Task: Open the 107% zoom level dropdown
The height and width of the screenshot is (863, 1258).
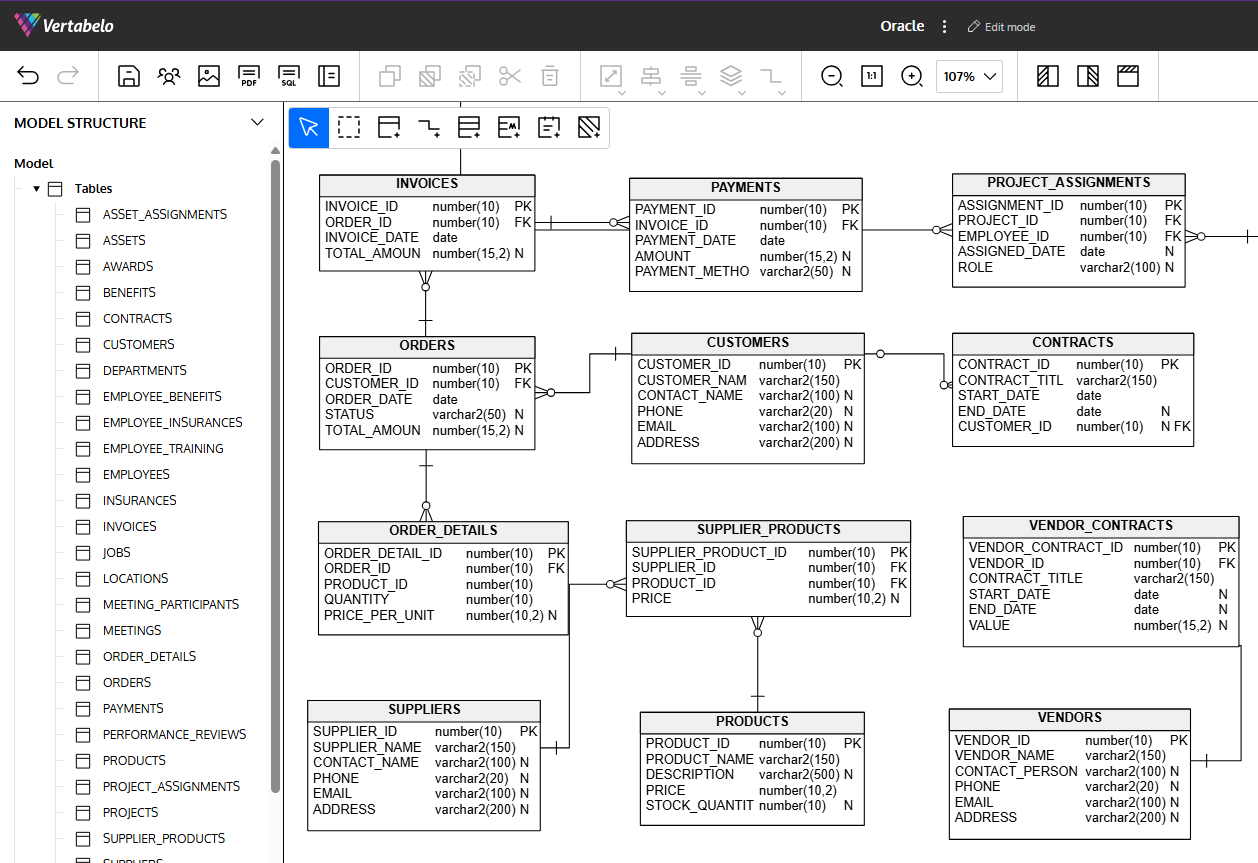Action: tap(969, 76)
